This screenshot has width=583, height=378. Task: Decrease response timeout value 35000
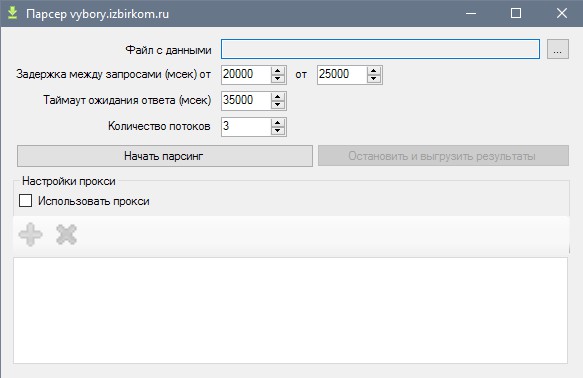tap(278, 105)
